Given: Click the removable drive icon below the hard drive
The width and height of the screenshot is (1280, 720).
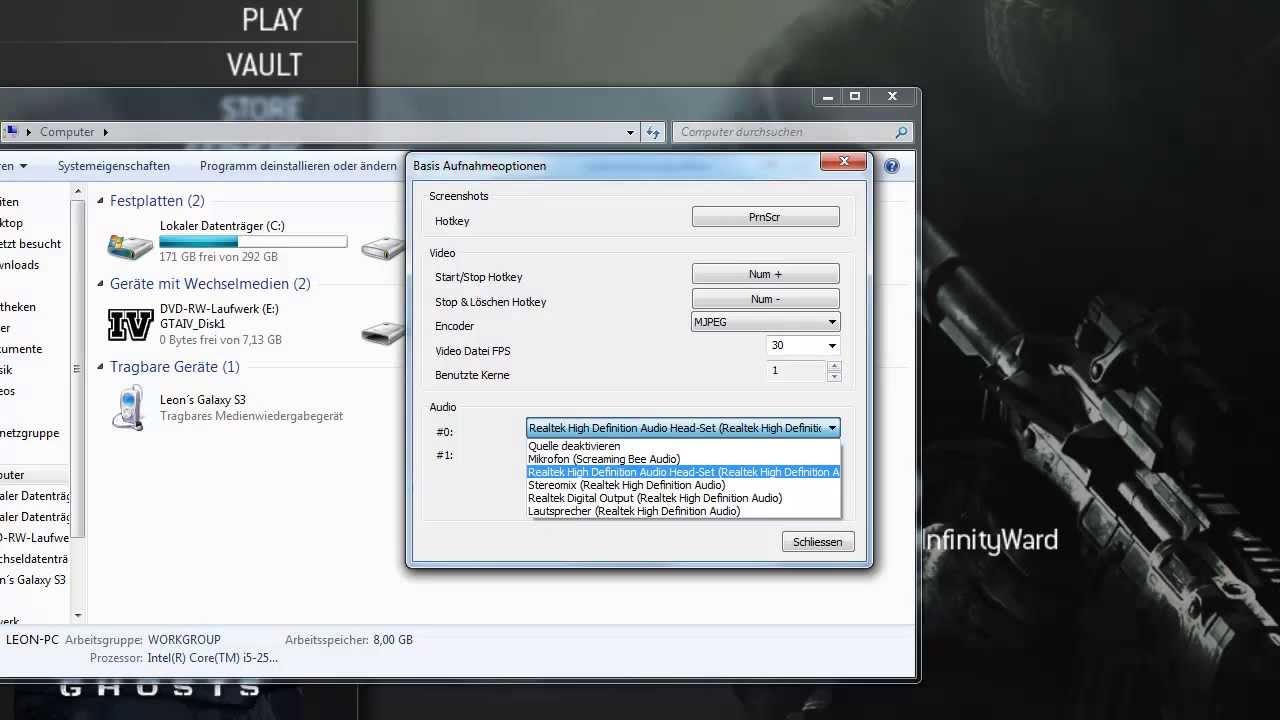Looking at the screenshot, I should click(383, 331).
